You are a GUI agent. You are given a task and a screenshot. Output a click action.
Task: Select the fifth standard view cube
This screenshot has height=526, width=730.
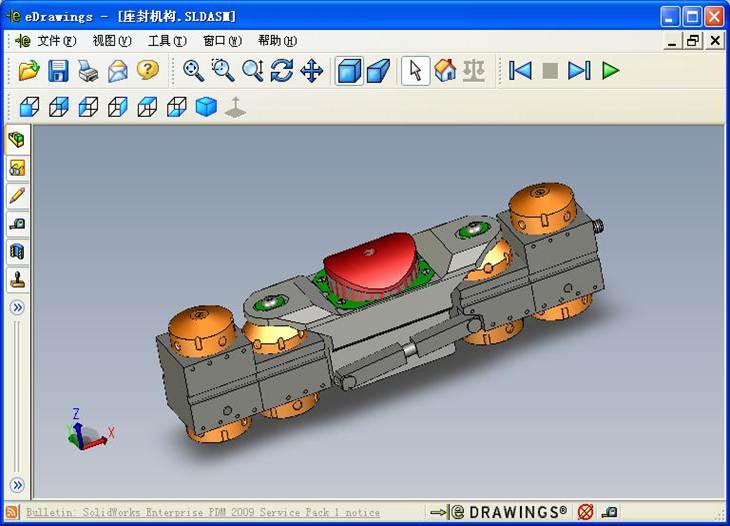(147, 107)
